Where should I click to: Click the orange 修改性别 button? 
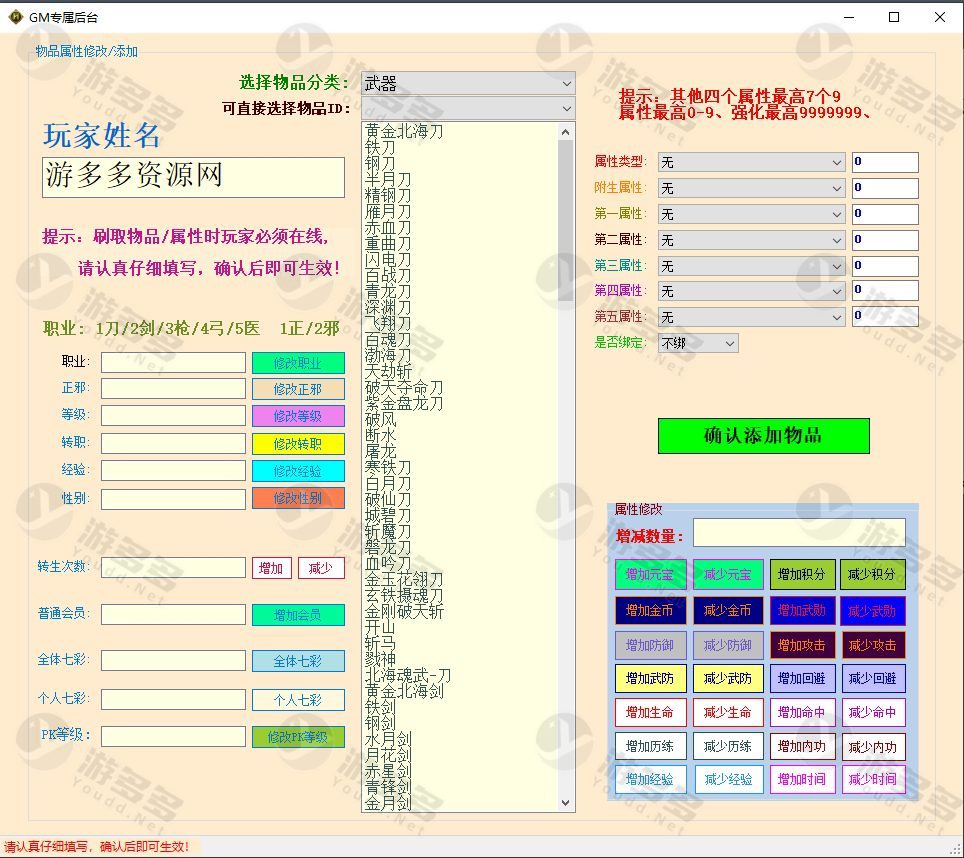298,498
